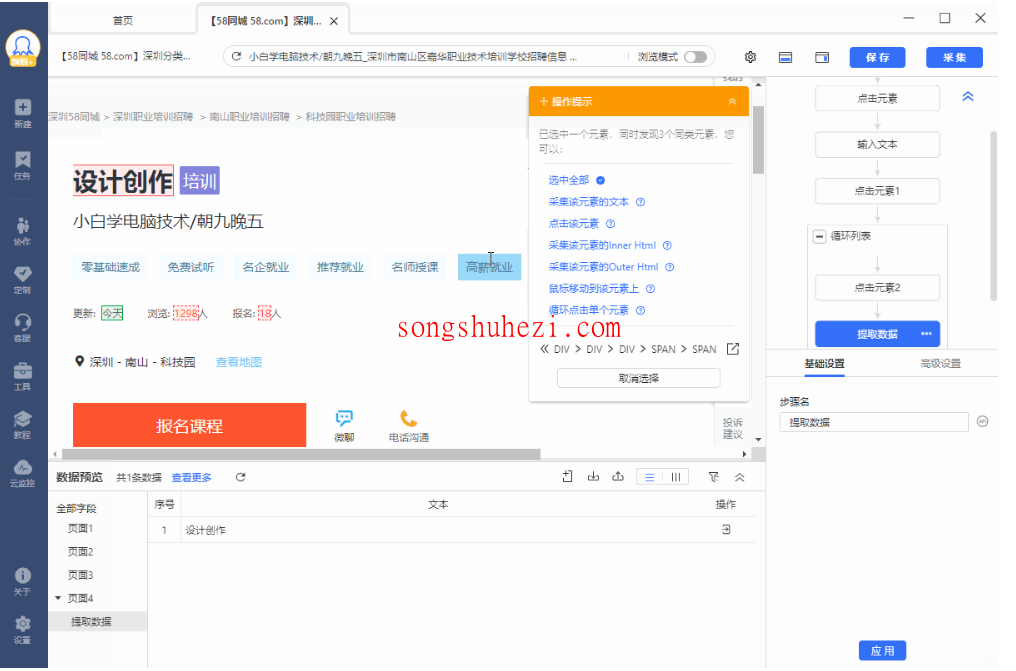The width and height of the screenshot is (1016, 671).
Task: Collapse the data preview panel with double chevron
Action: click(x=739, y=477)
